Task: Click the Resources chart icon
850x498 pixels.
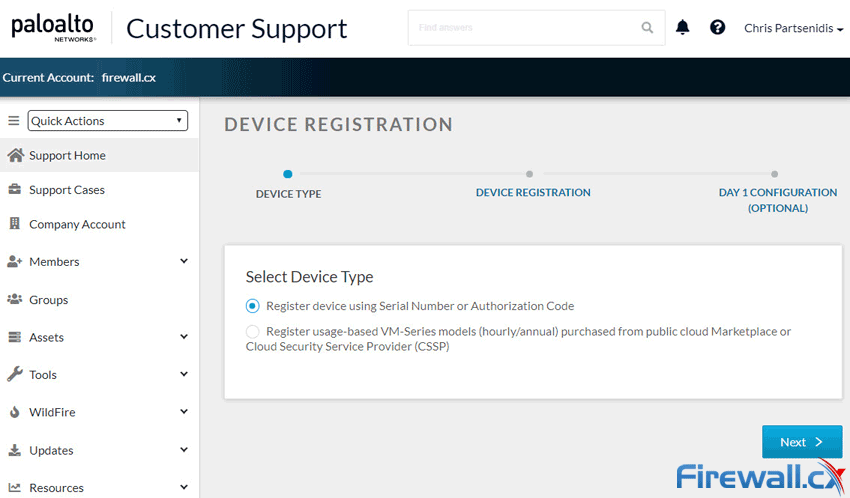Action: coord(15,488)
